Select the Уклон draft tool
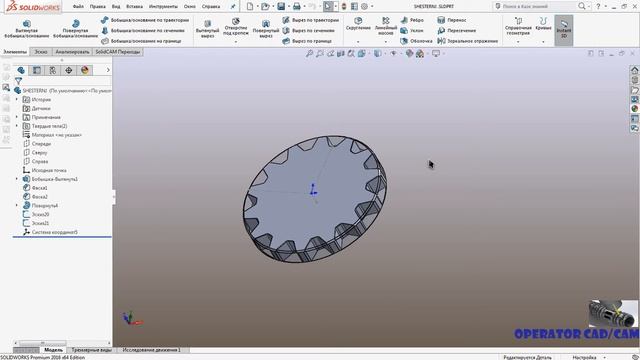This screenshot has height=360, width=640. click(412, 30)
